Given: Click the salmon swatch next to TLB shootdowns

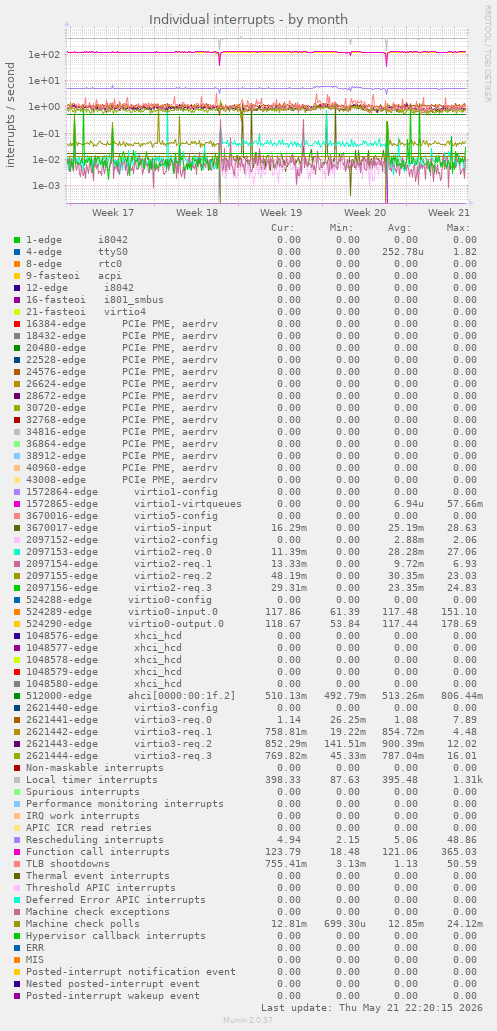Looking at the screenshot, I should [17, 864].
